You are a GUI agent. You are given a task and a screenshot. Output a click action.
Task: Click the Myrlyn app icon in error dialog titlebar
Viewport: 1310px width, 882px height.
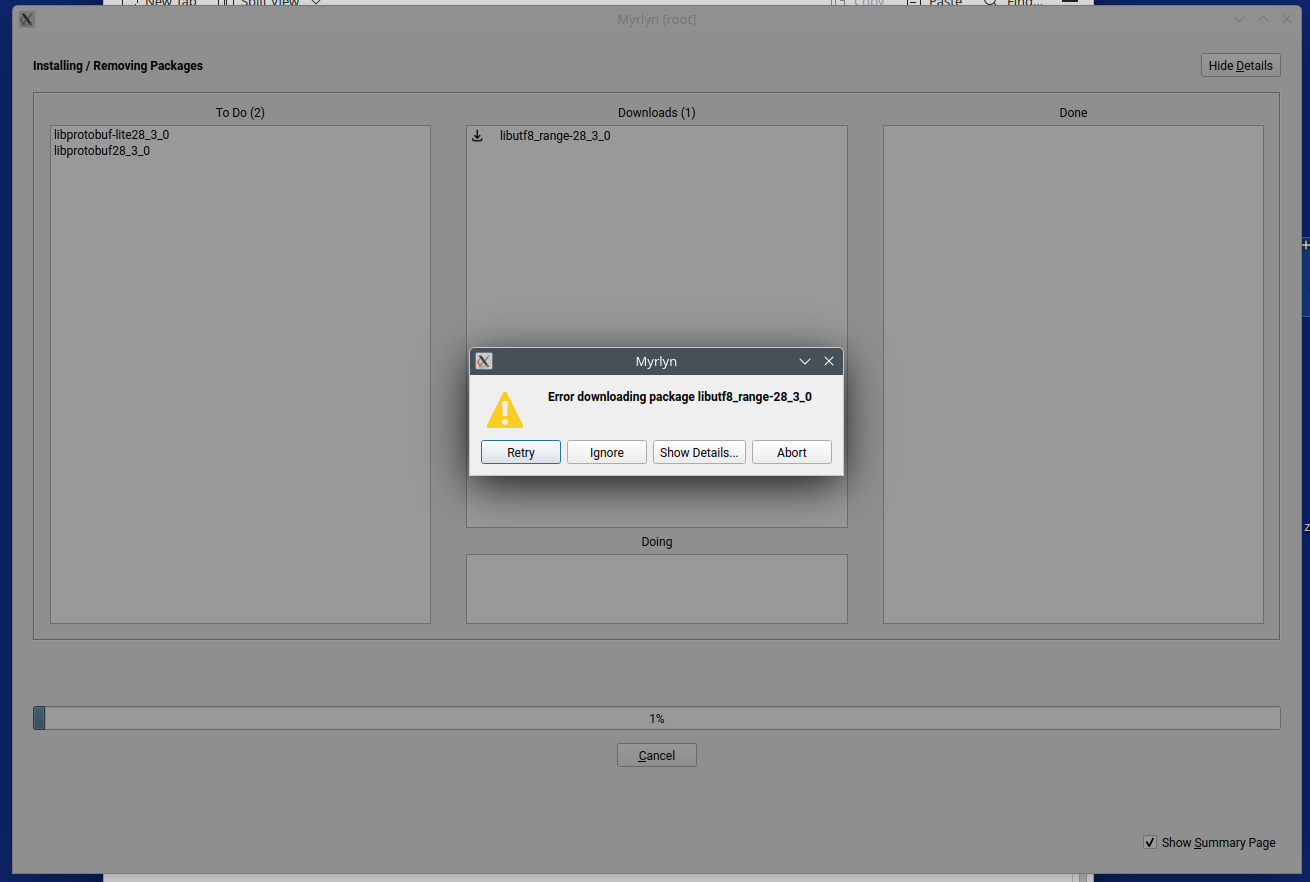pyautogui.click(x=484, y=361)
